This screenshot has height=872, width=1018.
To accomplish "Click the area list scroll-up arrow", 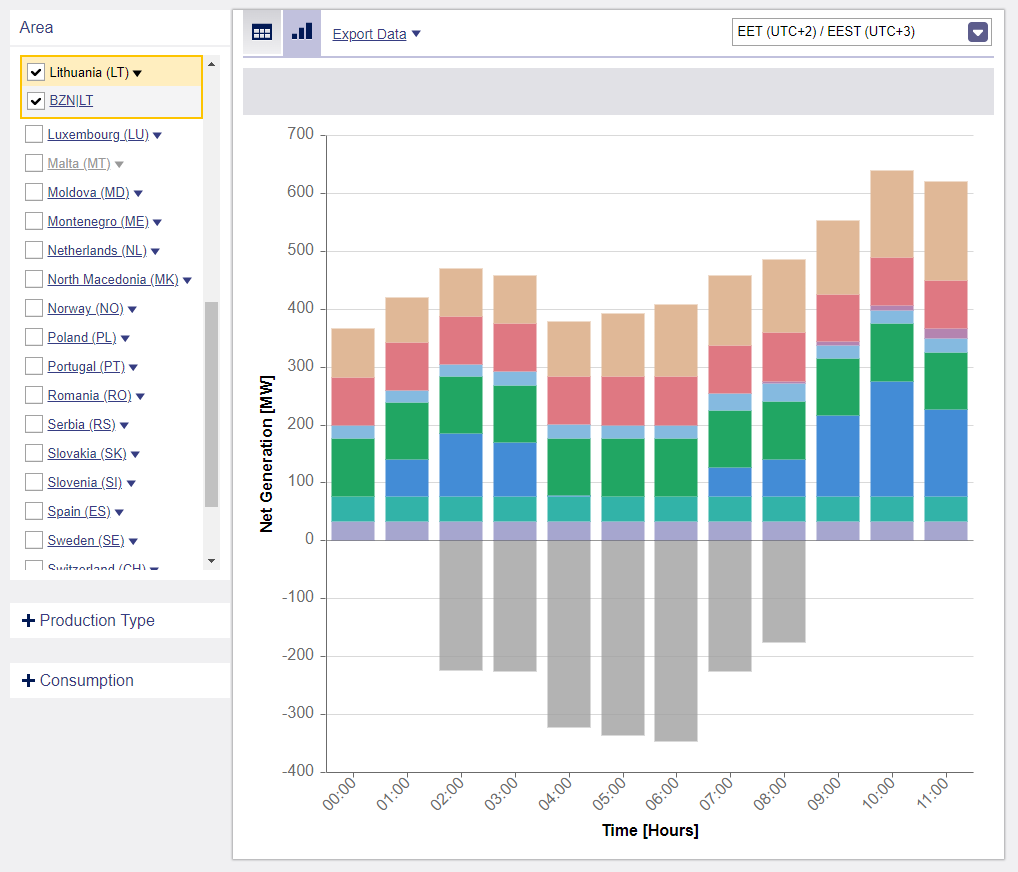I will [211, 65].
